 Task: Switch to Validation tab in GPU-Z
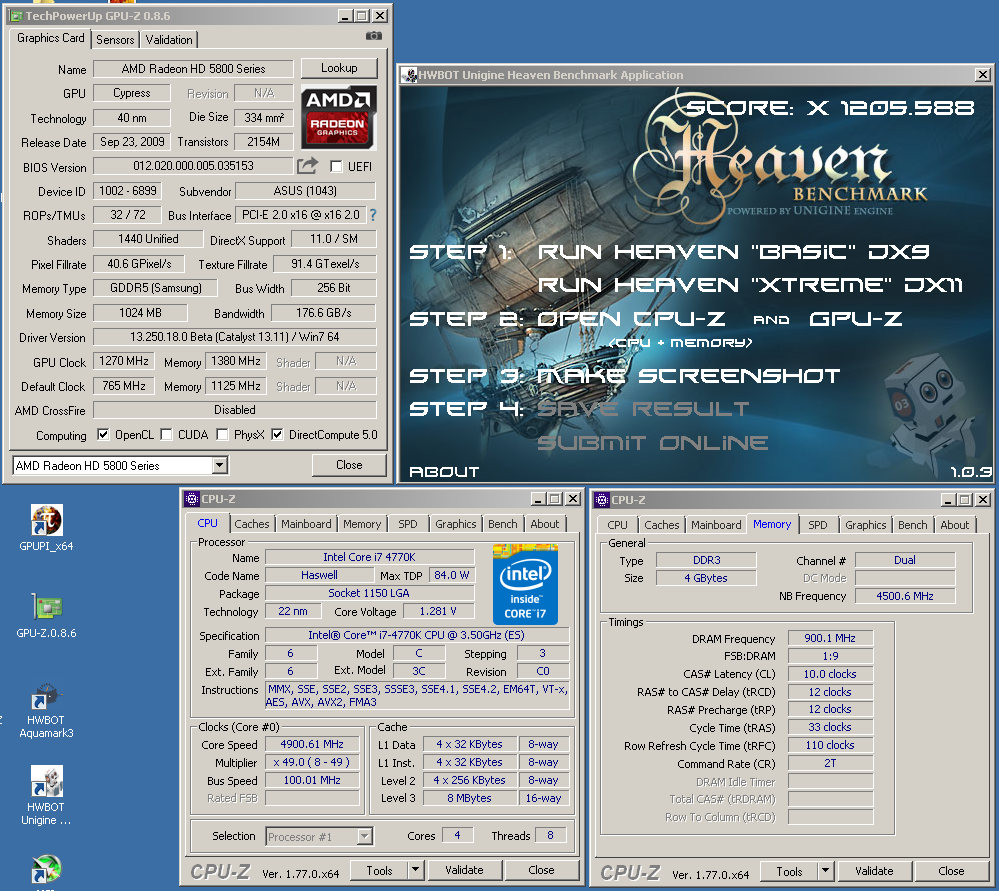(169, 40)
